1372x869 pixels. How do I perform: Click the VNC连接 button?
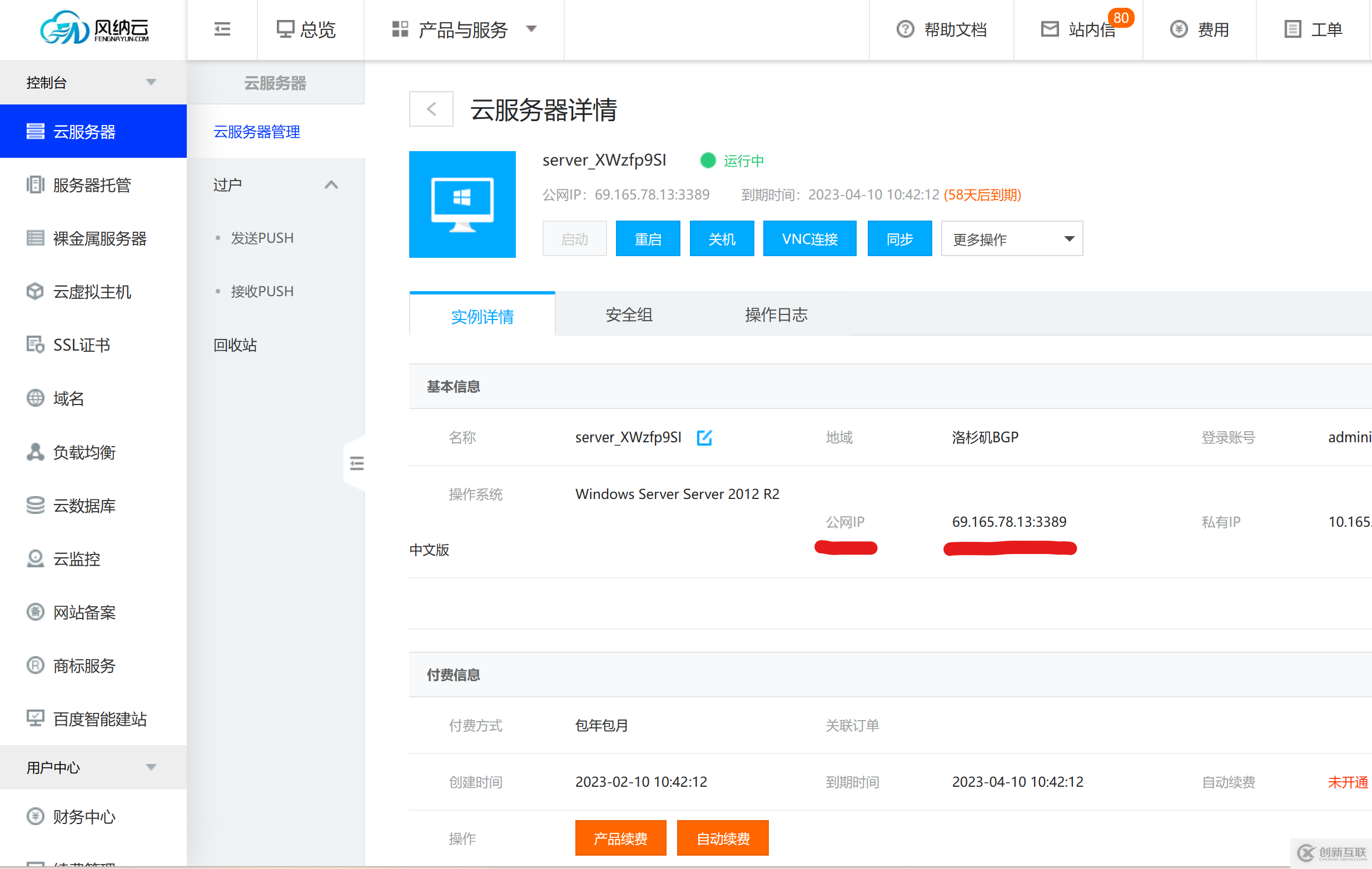[x=809, y=239]
